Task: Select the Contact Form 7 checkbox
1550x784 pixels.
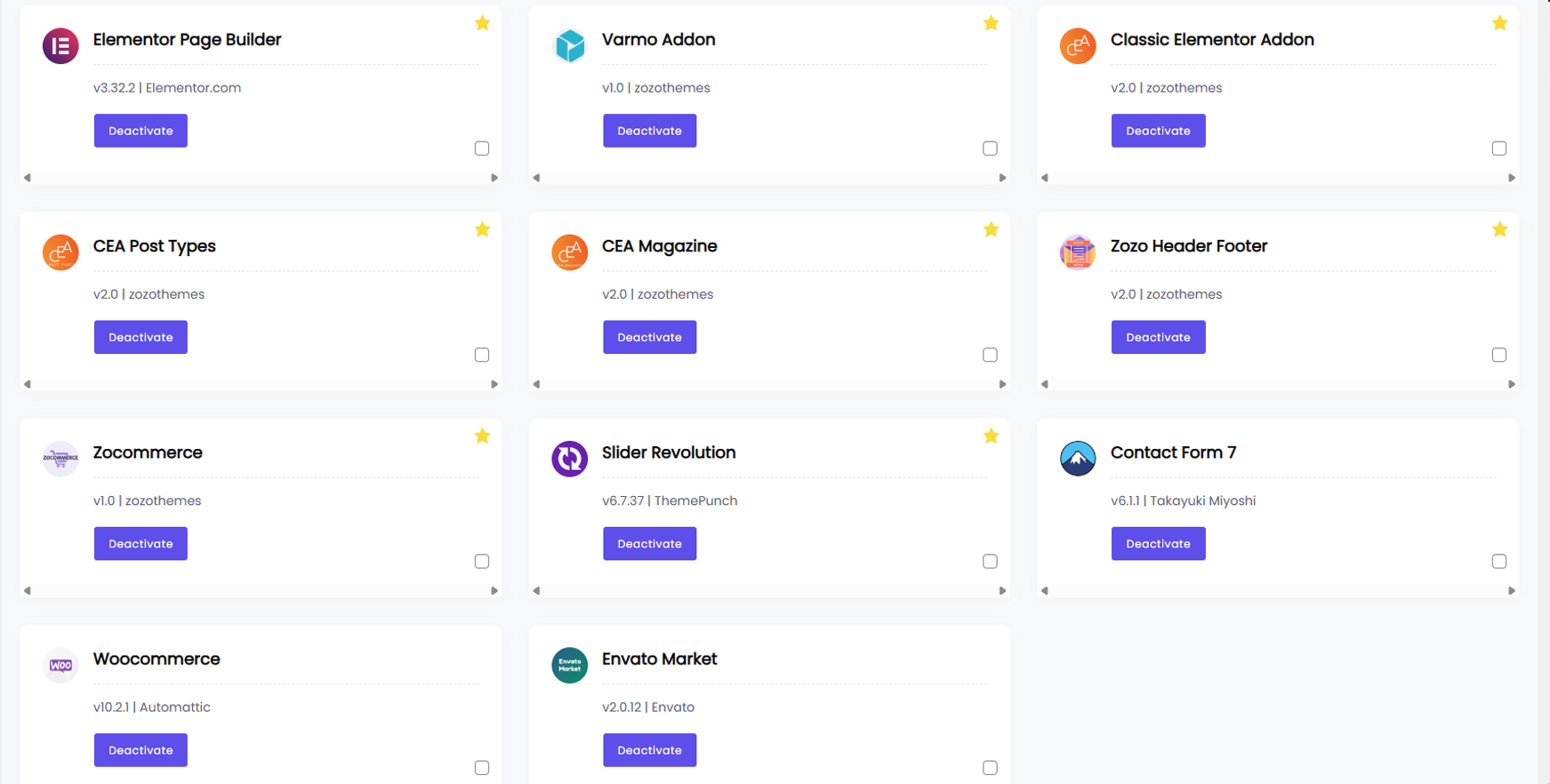Action: click(1498, 561)
